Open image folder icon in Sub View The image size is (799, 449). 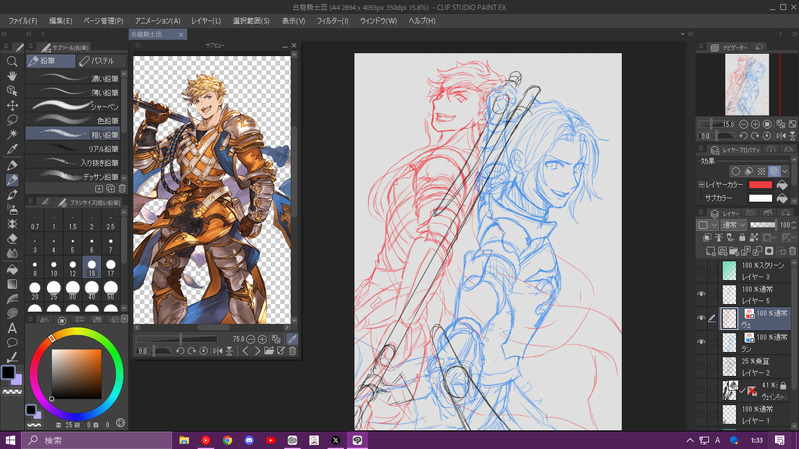tap(269, 351)
